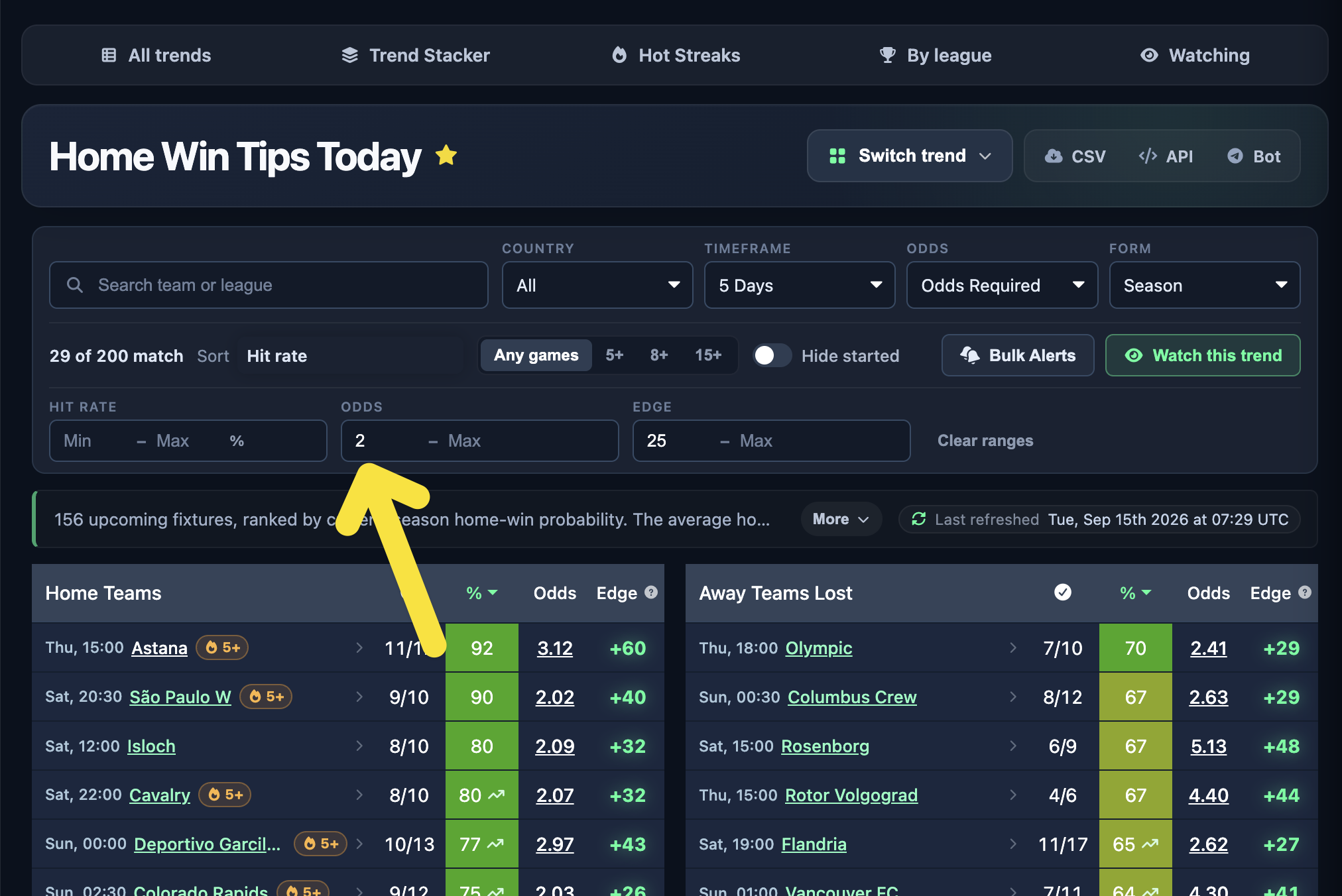Click the Edge help icon in Away Teams Lost header
The image size is (1342, 896).
coord(1305,592)
